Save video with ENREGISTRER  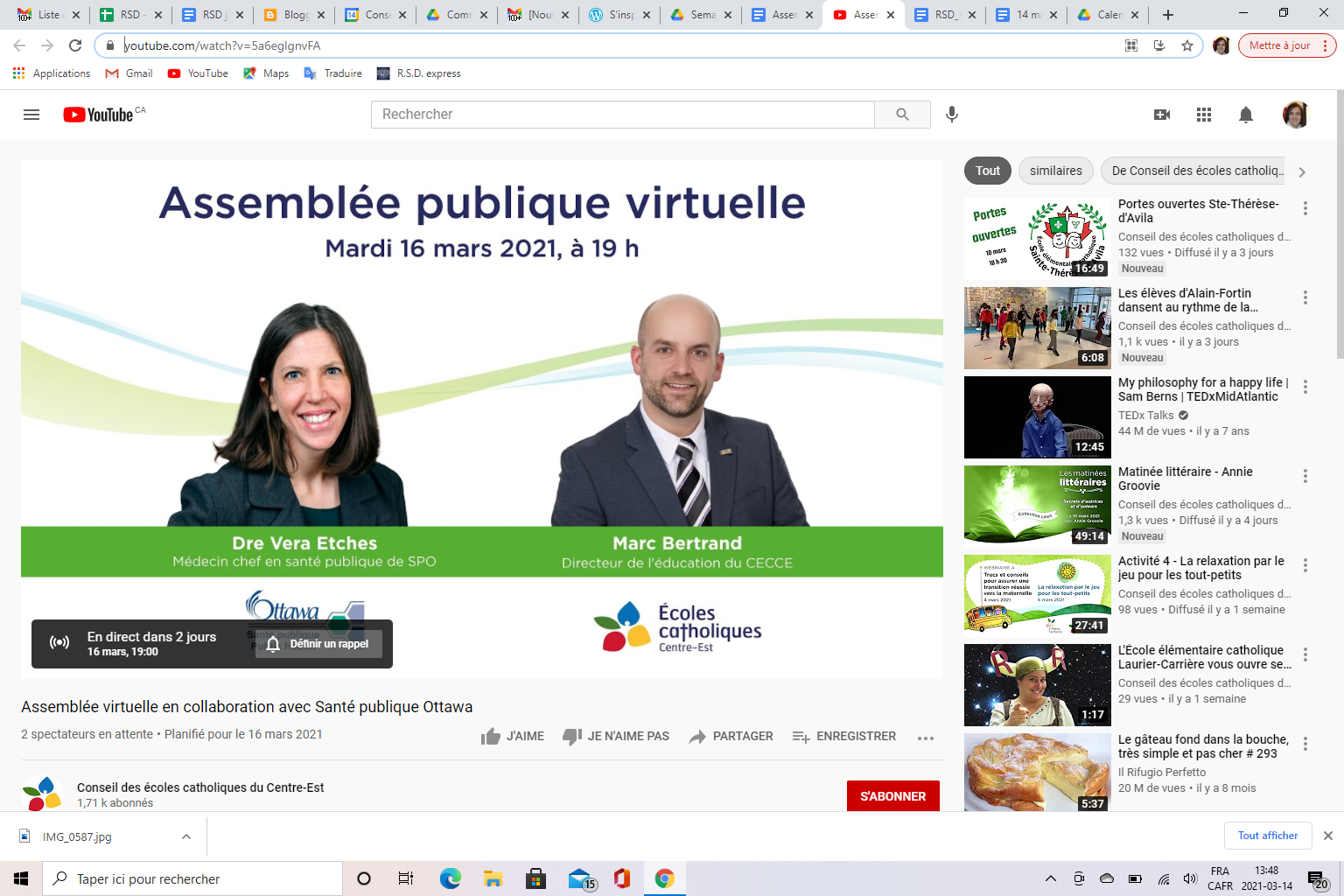(x=844, y=737)
